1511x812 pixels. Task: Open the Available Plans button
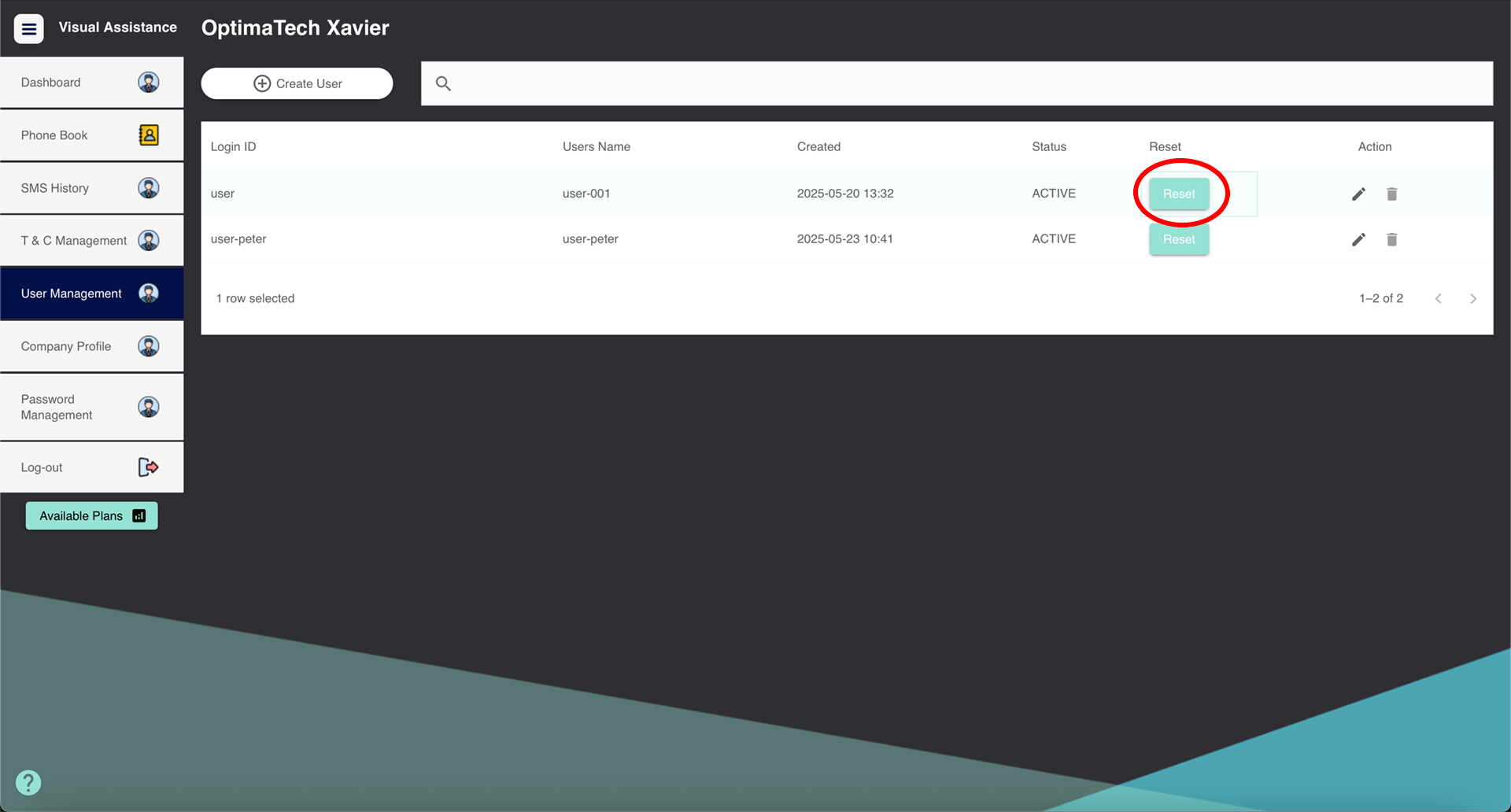(91, 515)
